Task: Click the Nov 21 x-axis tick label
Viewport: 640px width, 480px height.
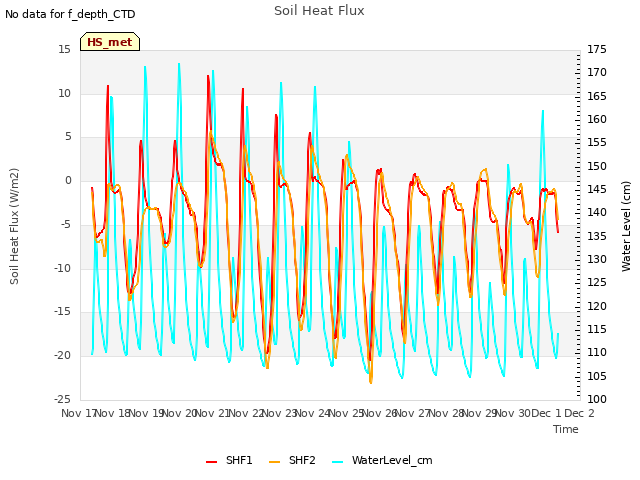Action: 211,413
